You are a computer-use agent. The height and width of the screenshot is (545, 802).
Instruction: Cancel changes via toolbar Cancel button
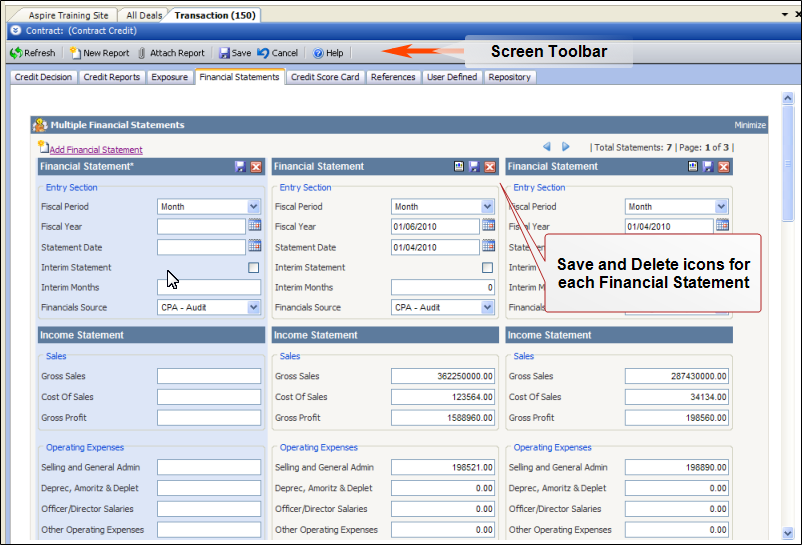[x=278, y=53]
